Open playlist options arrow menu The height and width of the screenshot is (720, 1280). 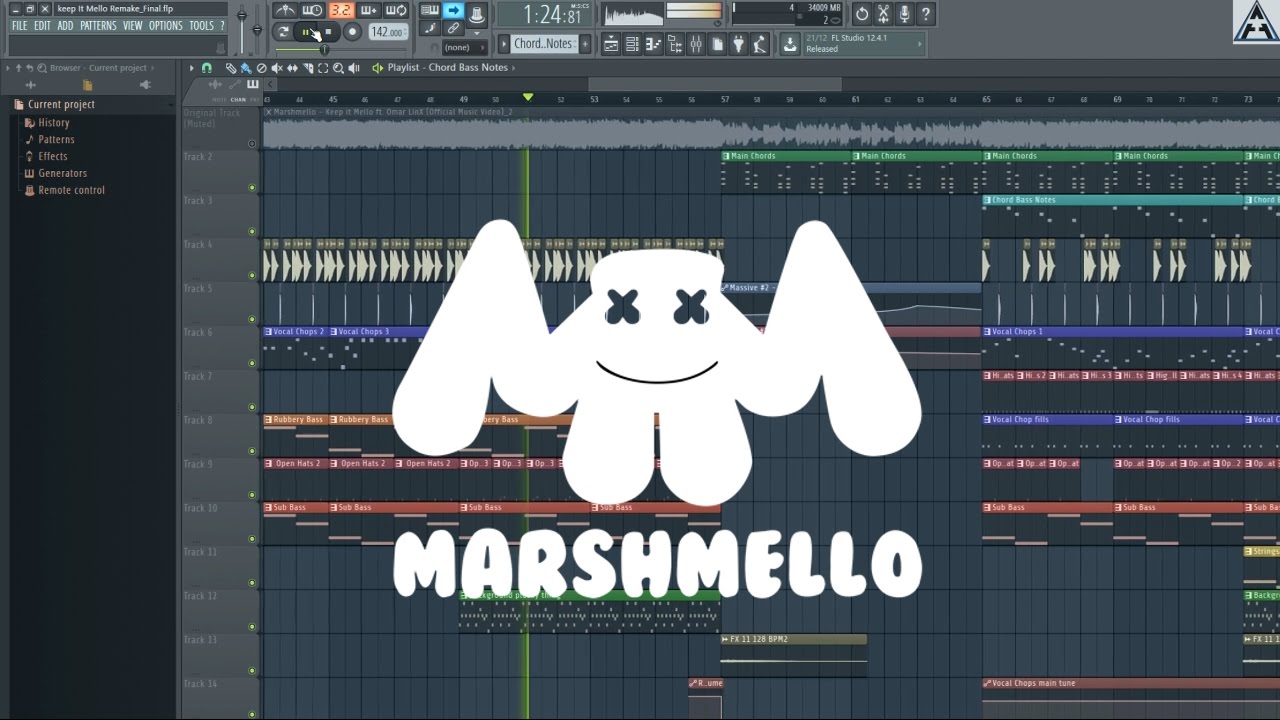click(192, 68)
